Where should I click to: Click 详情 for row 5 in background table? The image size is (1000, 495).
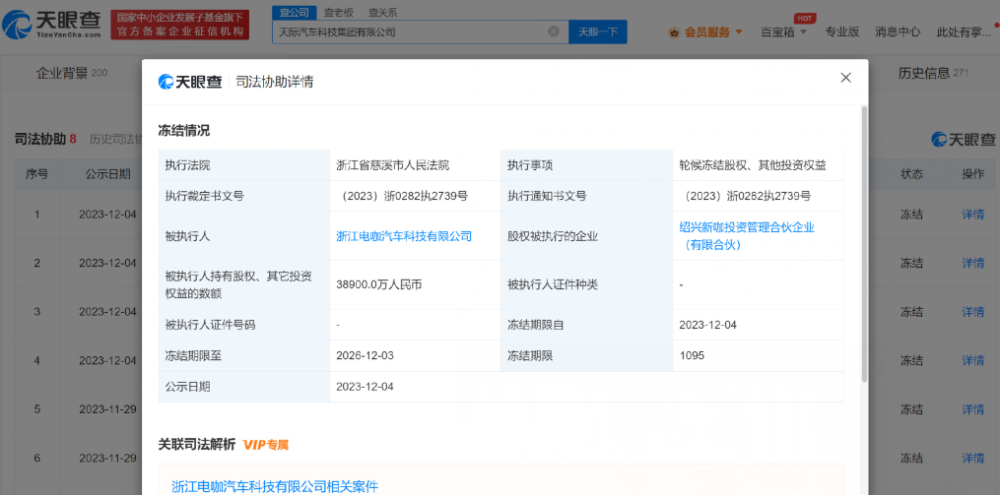coord(973,409)
